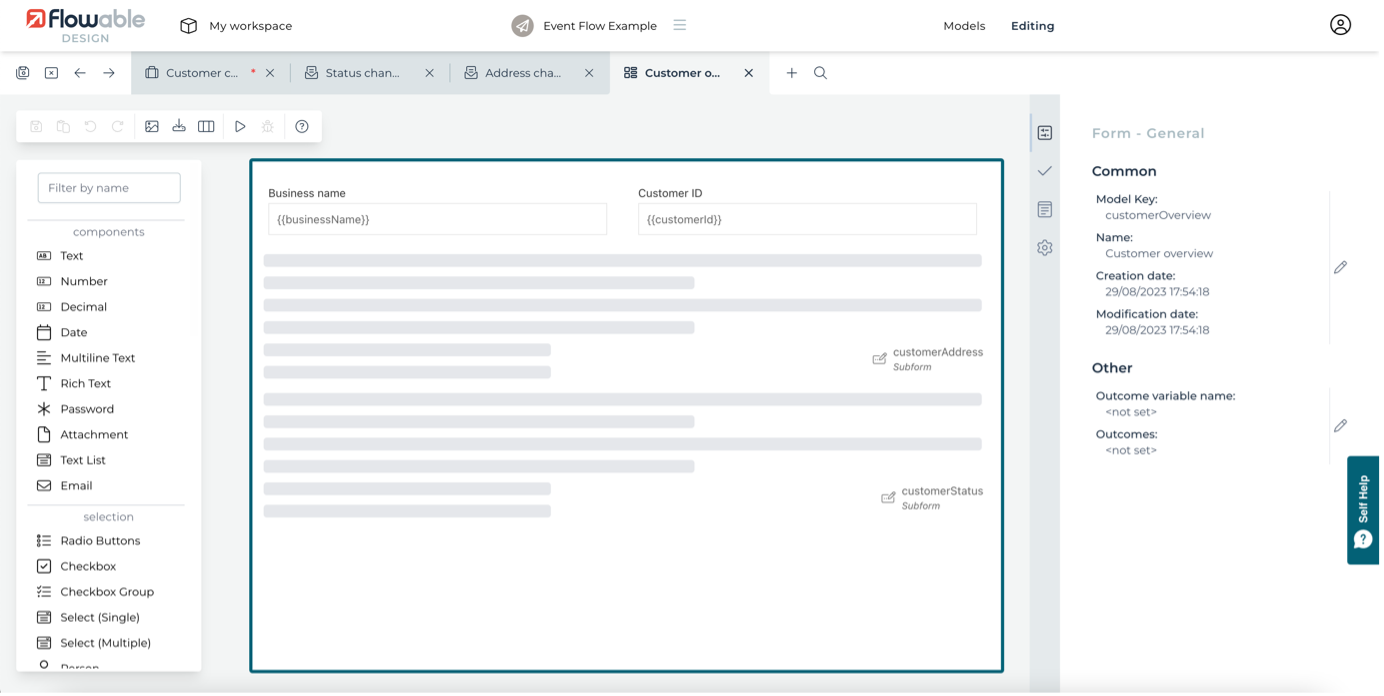1384x696 pixels.
Task: Open the Event Flow Example hamburger menu
Action: coord(680,25)
